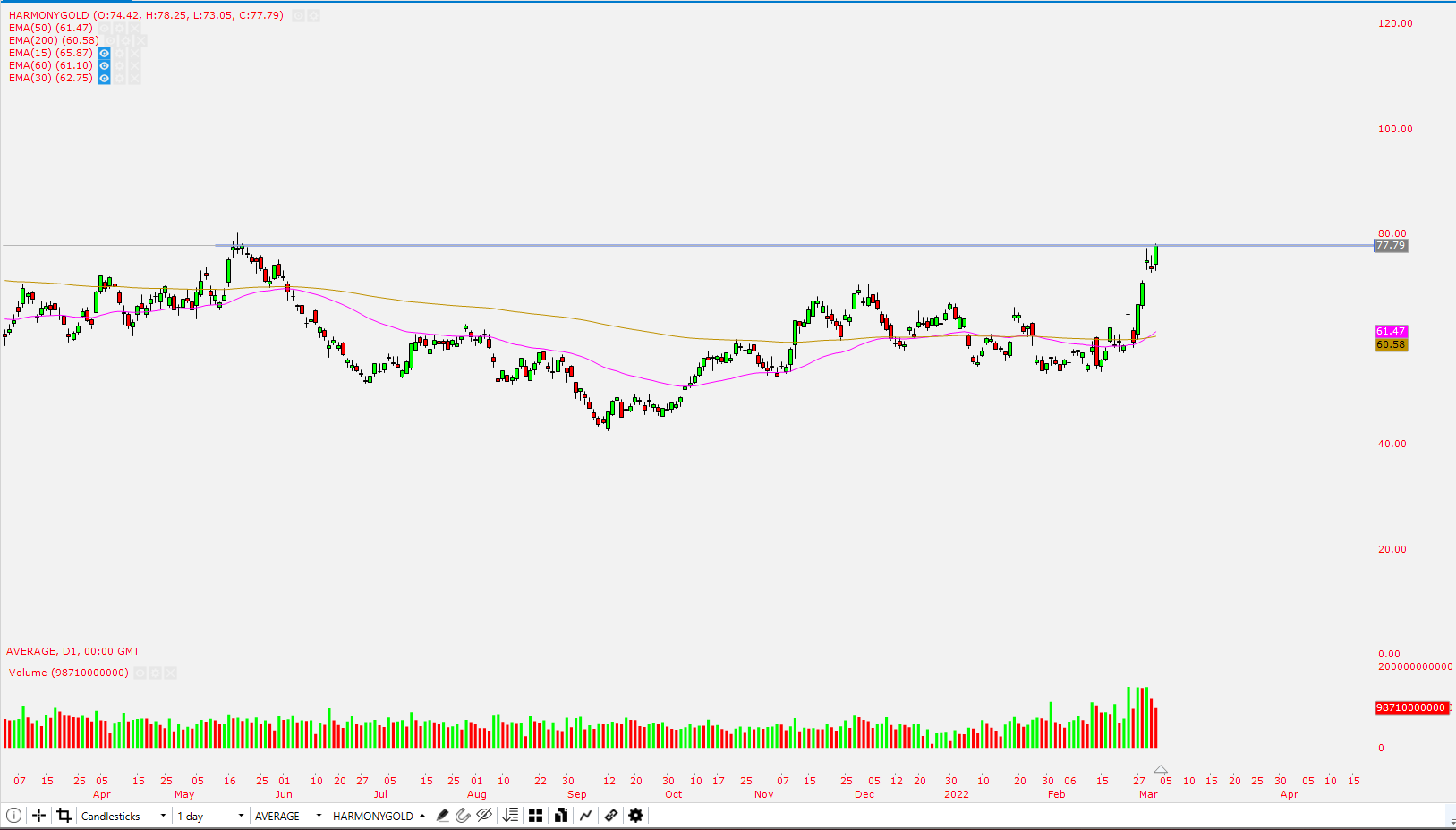Click the info icon in bottom toolbar
This screenshot has height=830, width=1456.
tap(13, 816)
